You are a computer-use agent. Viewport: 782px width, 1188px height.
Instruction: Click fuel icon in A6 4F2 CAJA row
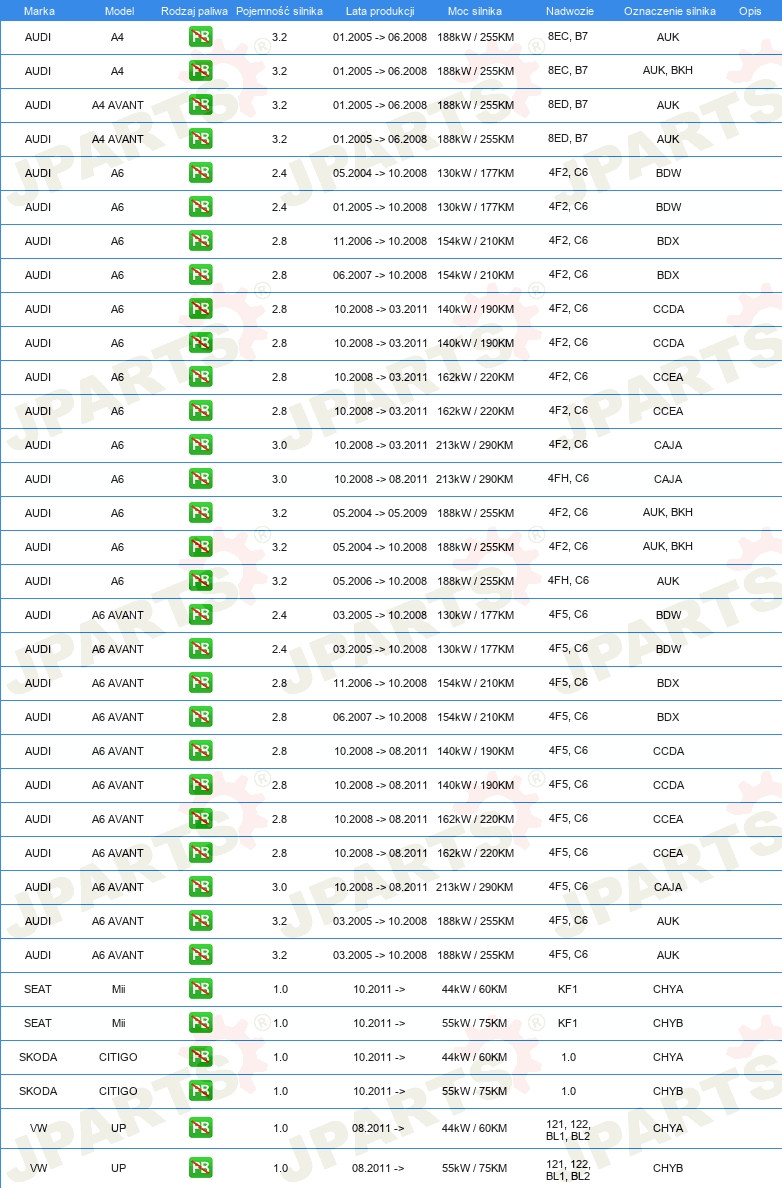point(201,445)
